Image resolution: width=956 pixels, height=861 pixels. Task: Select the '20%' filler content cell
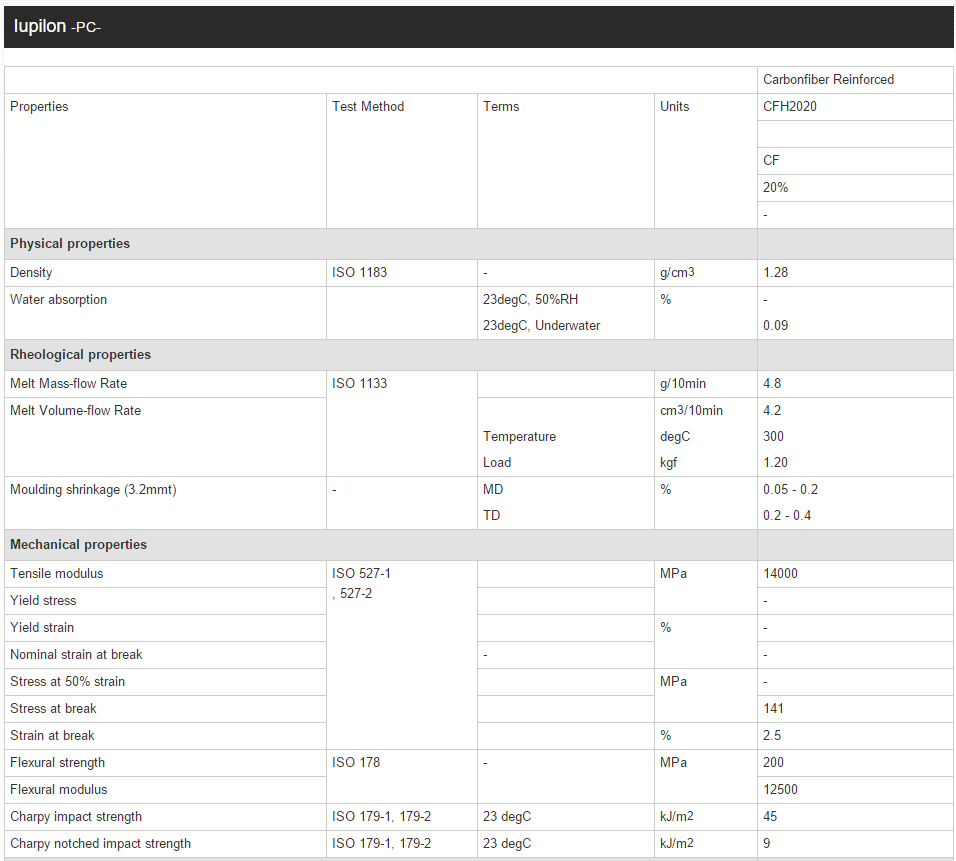click(855, 188)
